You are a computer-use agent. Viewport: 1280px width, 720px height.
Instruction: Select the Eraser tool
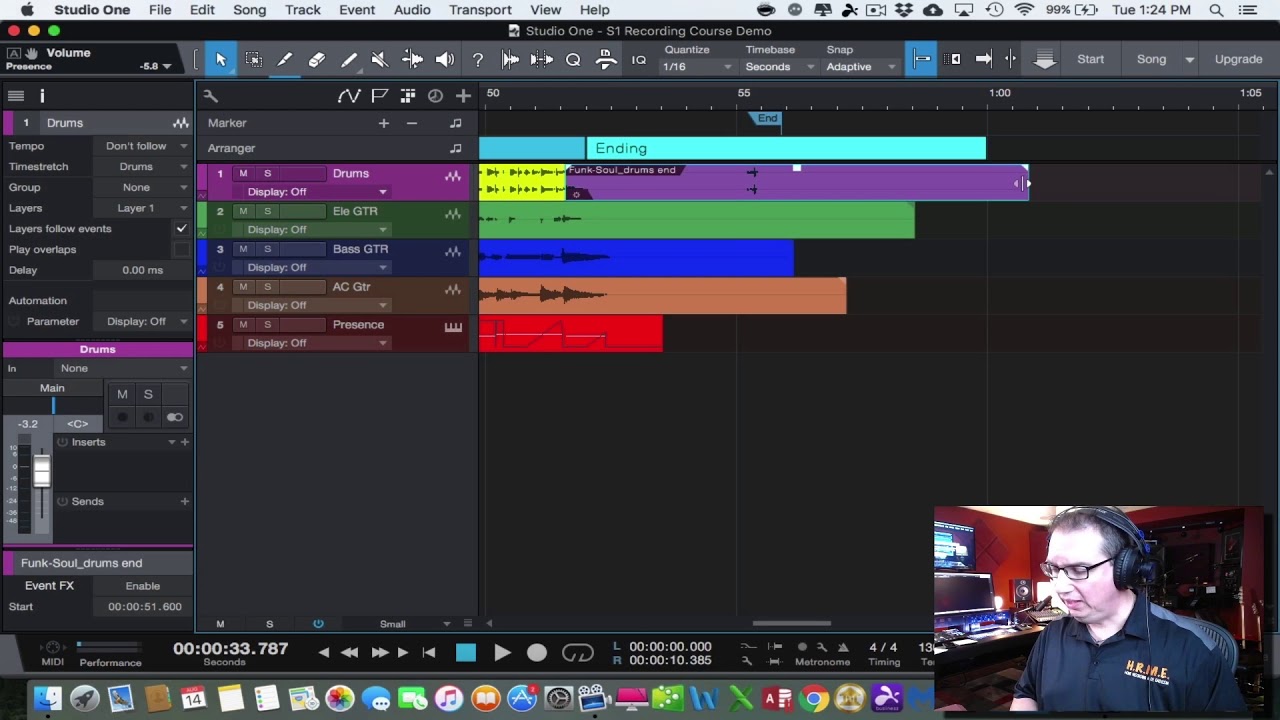317,60
